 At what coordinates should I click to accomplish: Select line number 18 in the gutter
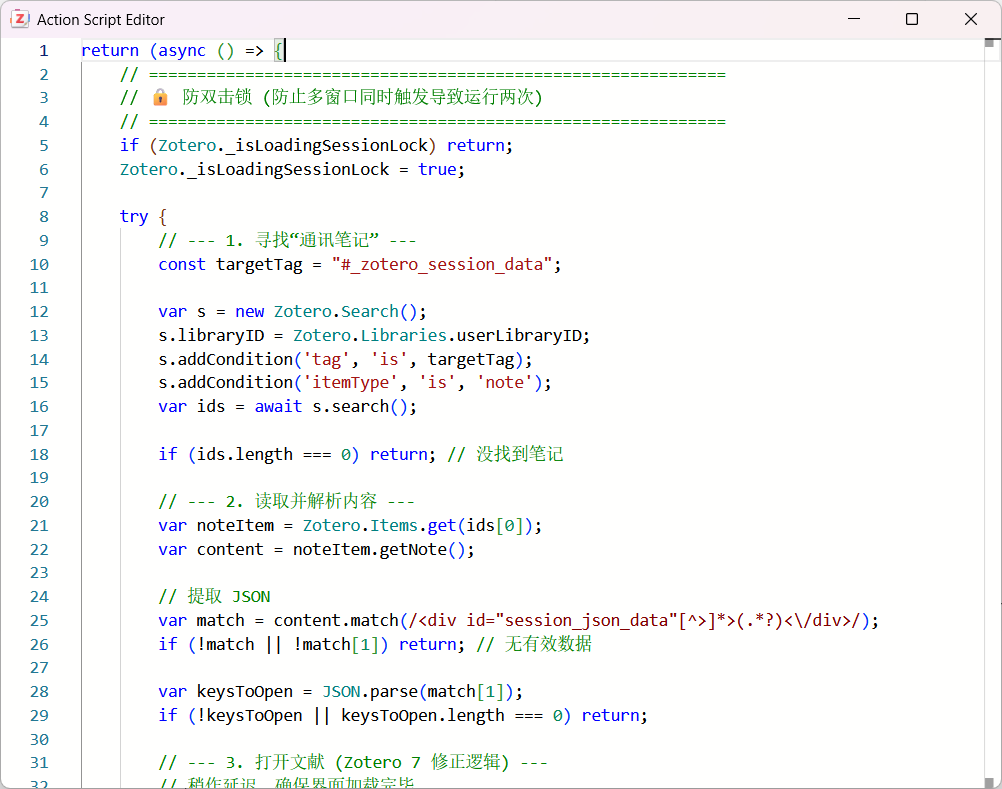pyautogui.click(x=39, y=455)
